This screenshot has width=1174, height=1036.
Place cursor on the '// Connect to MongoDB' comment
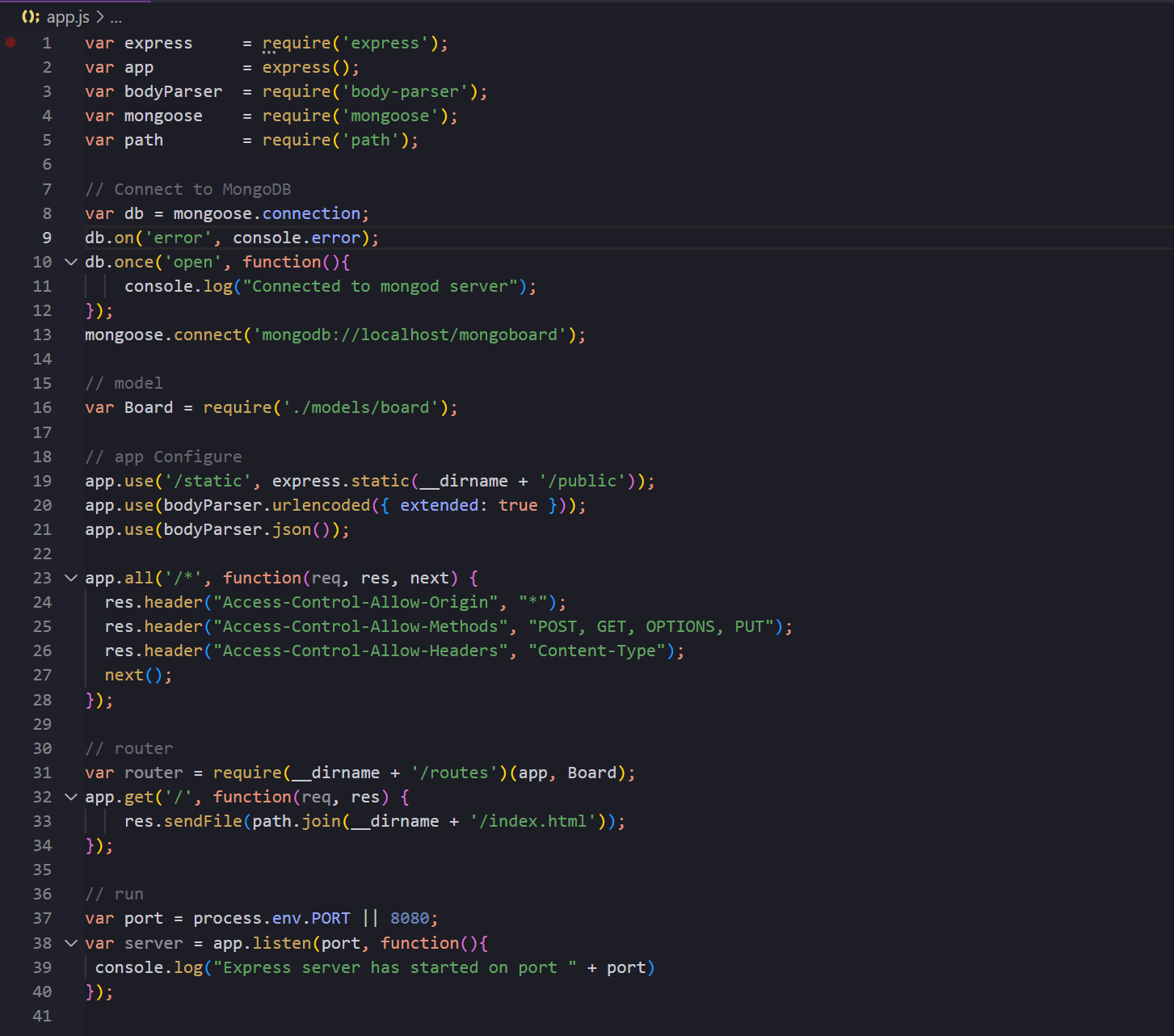point(187,189)
